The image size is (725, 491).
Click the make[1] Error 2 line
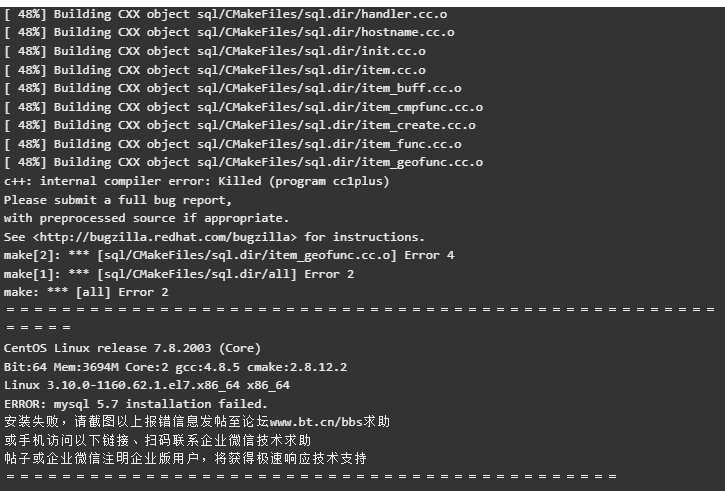[179, 275]
